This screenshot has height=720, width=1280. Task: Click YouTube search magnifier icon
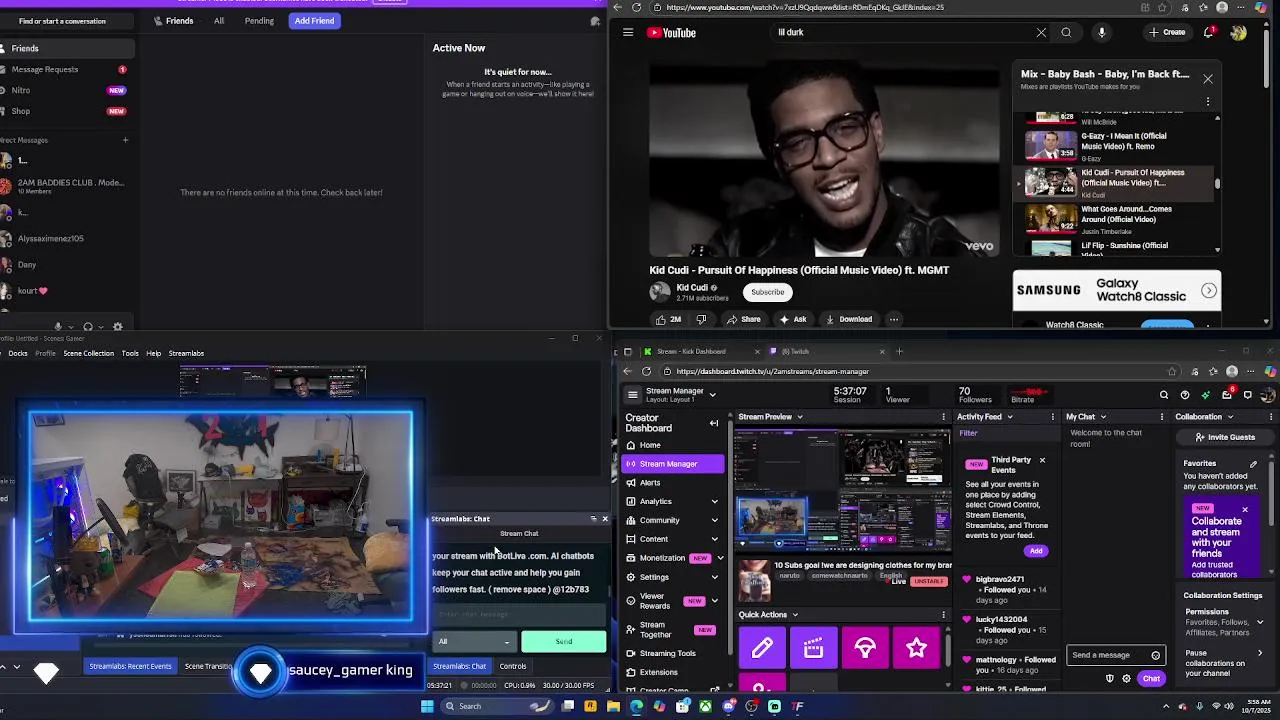point(1066,32)
